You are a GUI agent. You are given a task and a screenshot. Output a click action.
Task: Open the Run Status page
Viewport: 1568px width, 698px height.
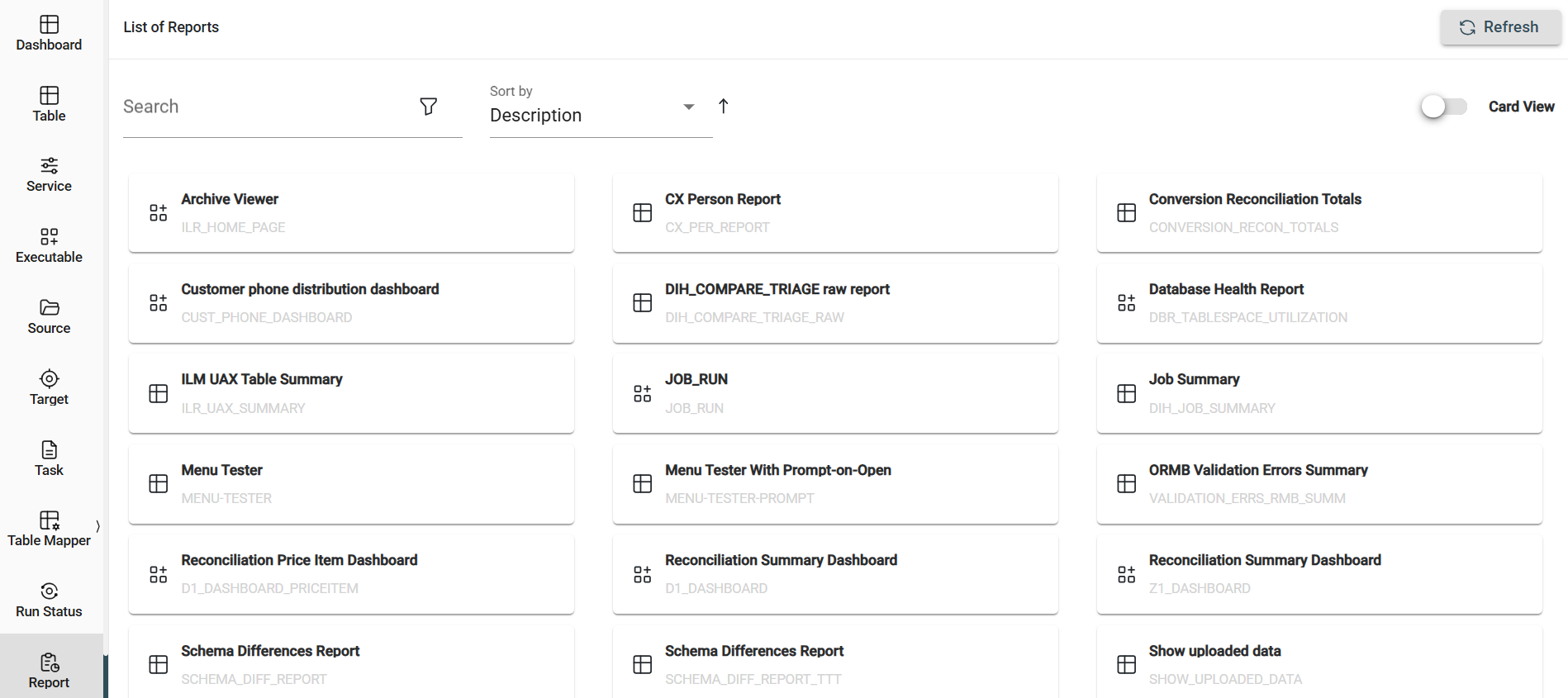49,600
